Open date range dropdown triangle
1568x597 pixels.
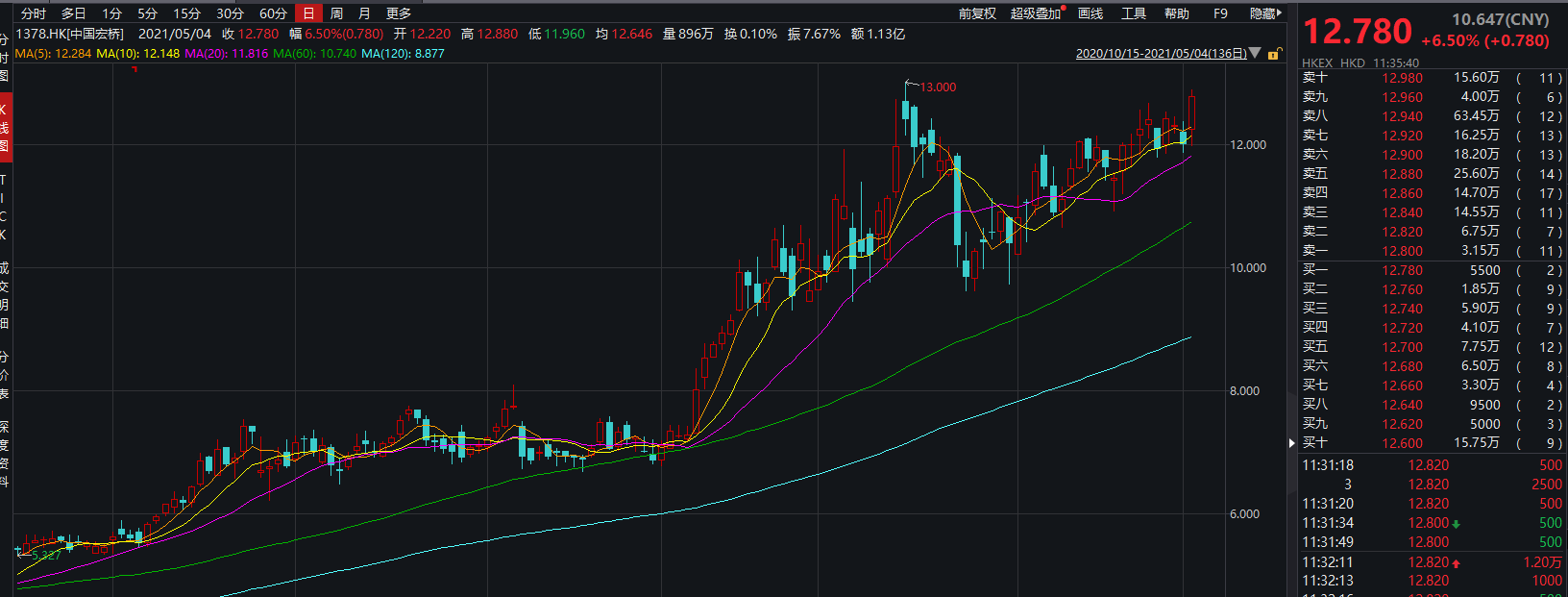click(1255, 53)
